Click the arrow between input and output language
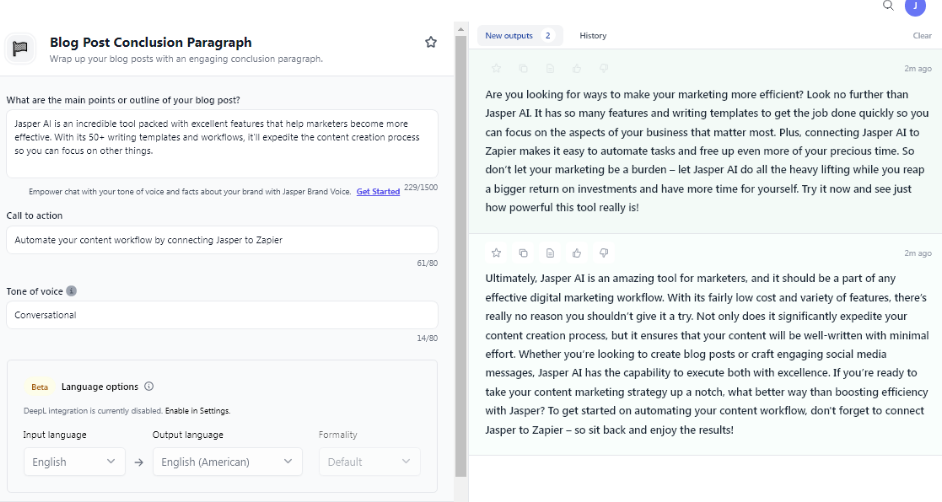 (139, 462)
